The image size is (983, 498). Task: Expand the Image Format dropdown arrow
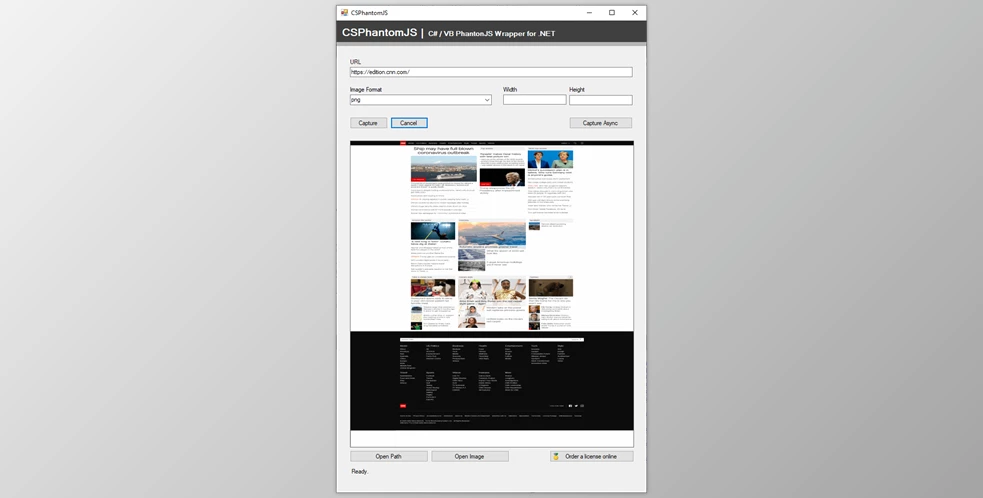pyautogui.click(x=487, y=100)
